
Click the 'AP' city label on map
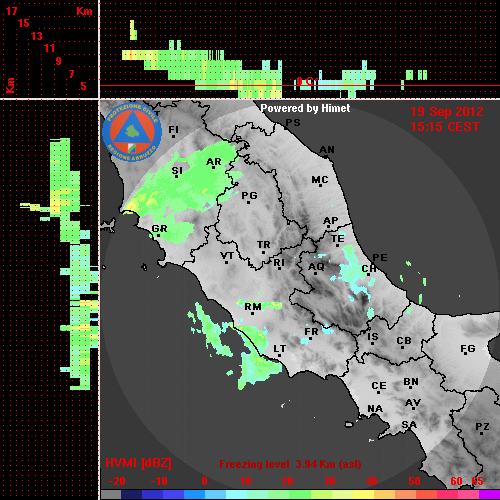pos(331,221)
